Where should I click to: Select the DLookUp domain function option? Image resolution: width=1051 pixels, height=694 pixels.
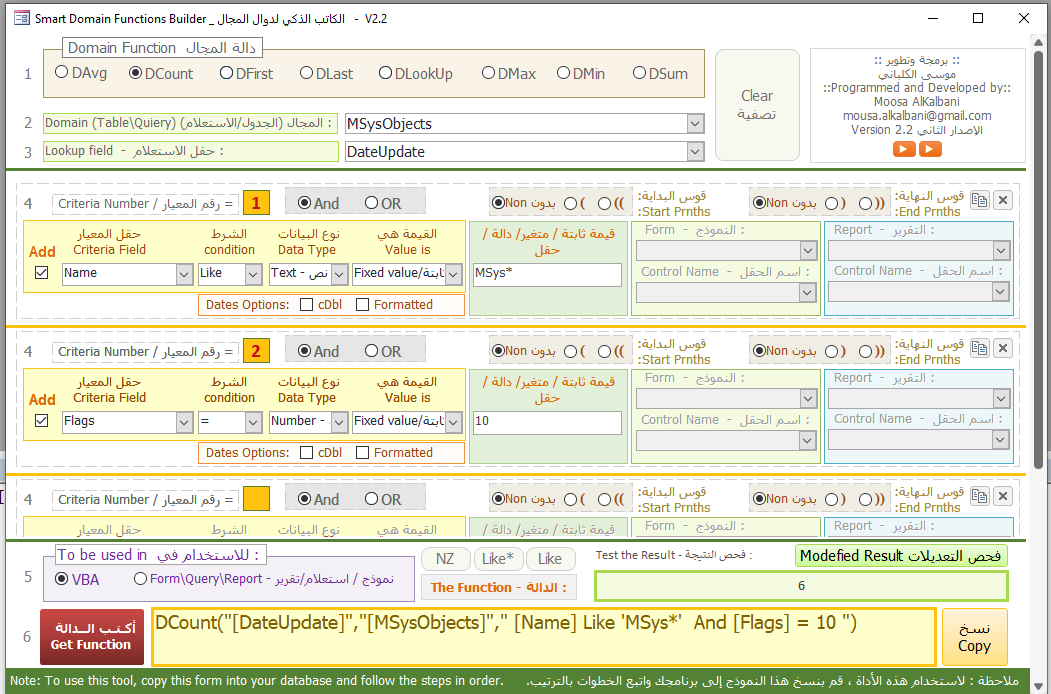tap(386, 73)
